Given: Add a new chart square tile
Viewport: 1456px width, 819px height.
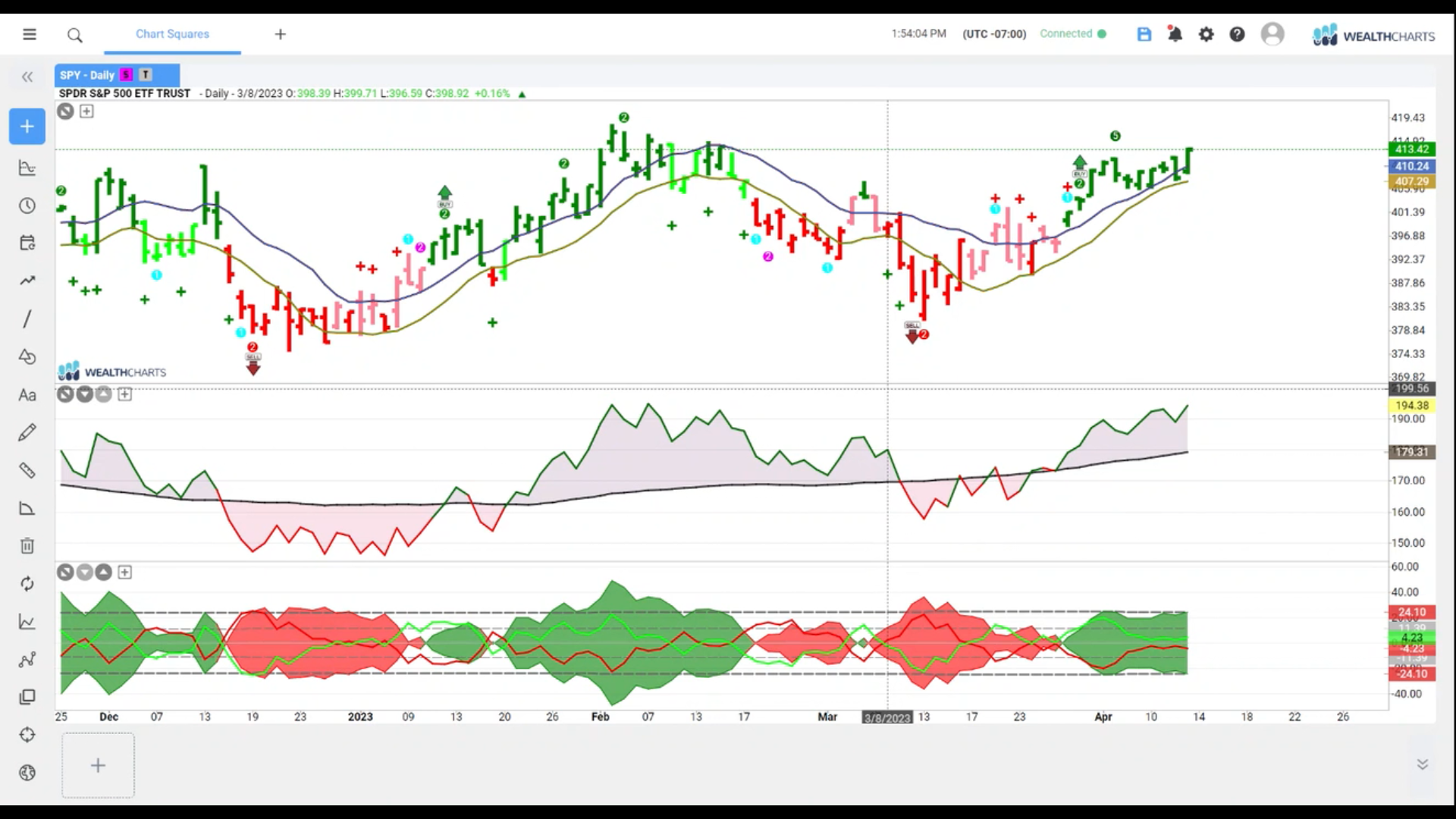Looking at the screenshot, I should [x=98, y=765].
